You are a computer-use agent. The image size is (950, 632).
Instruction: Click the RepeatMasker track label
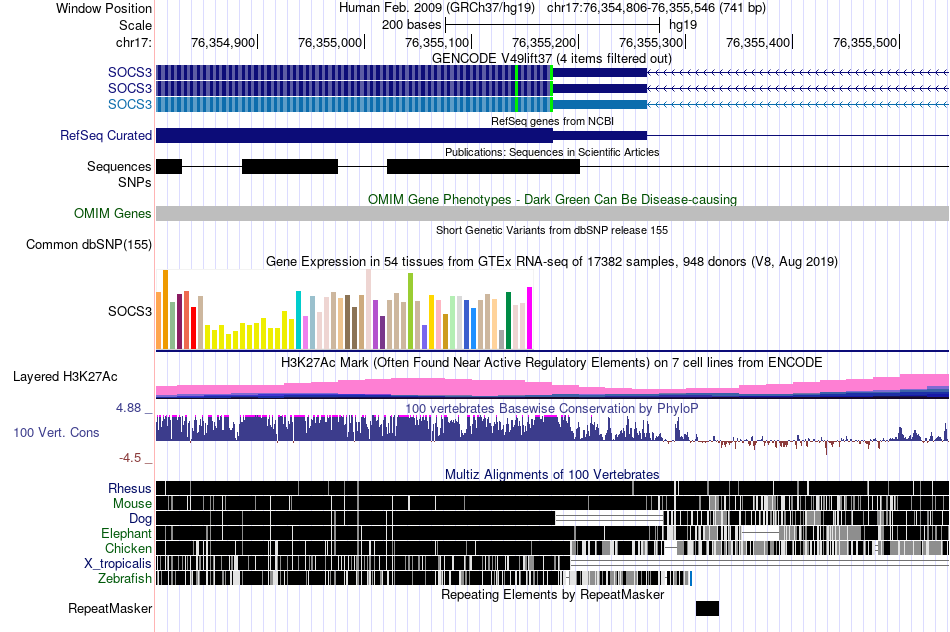(x=110, y=608)
